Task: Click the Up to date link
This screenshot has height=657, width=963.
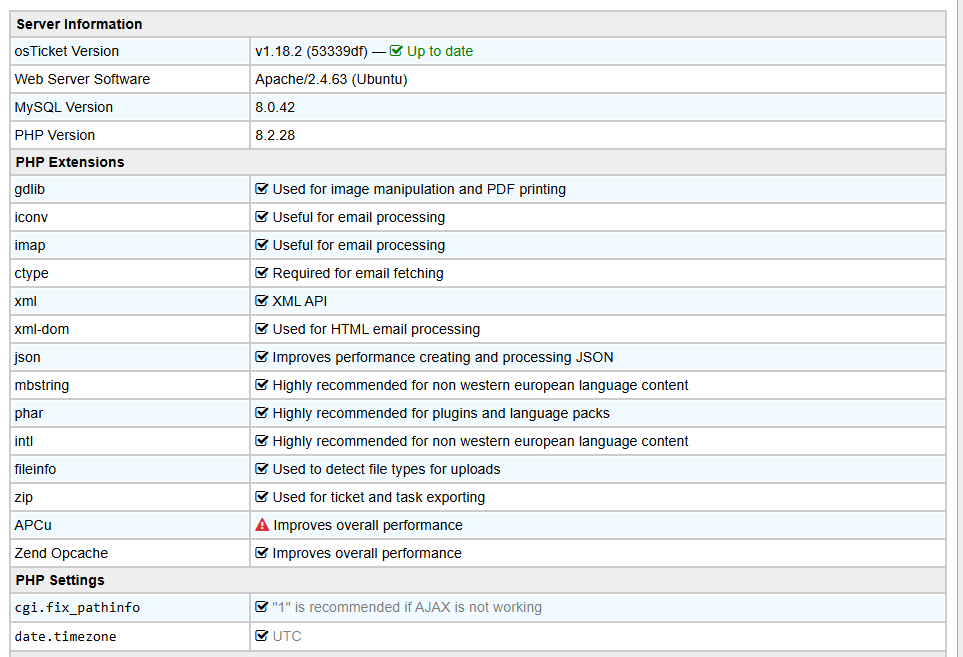Action: 440,52
